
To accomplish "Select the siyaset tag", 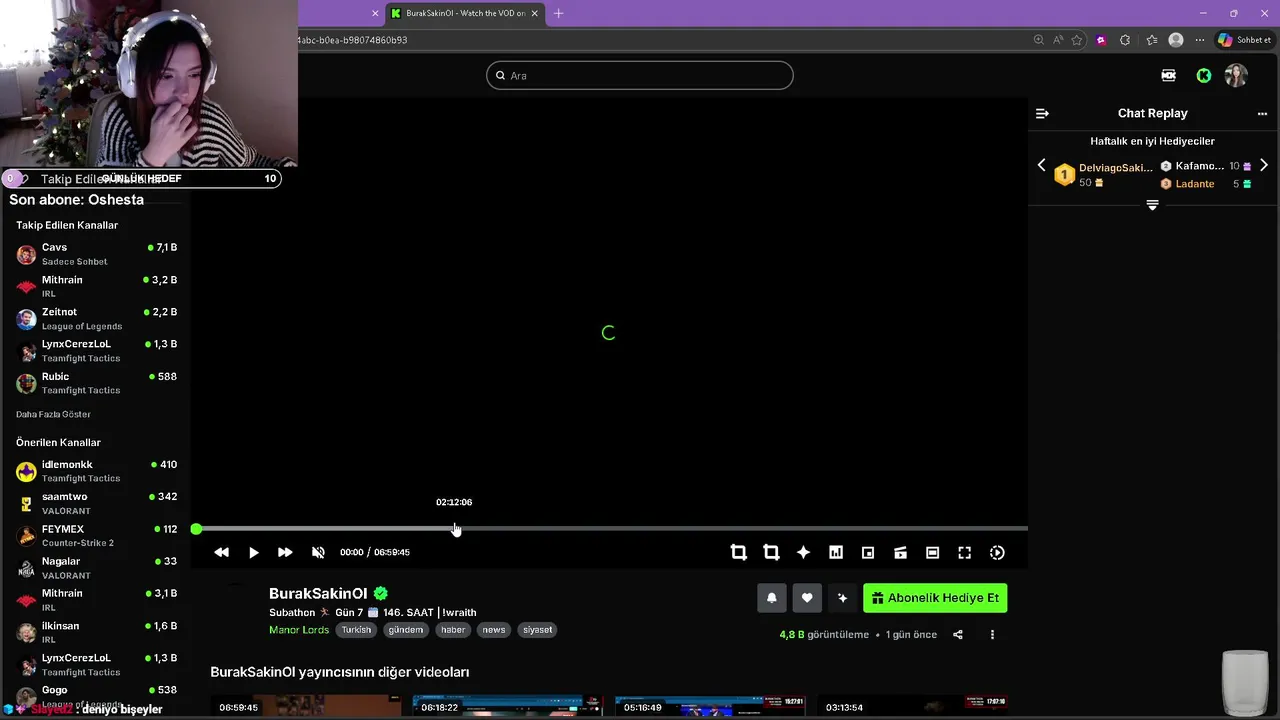I will pyautogui.click(x=537, y=630).
